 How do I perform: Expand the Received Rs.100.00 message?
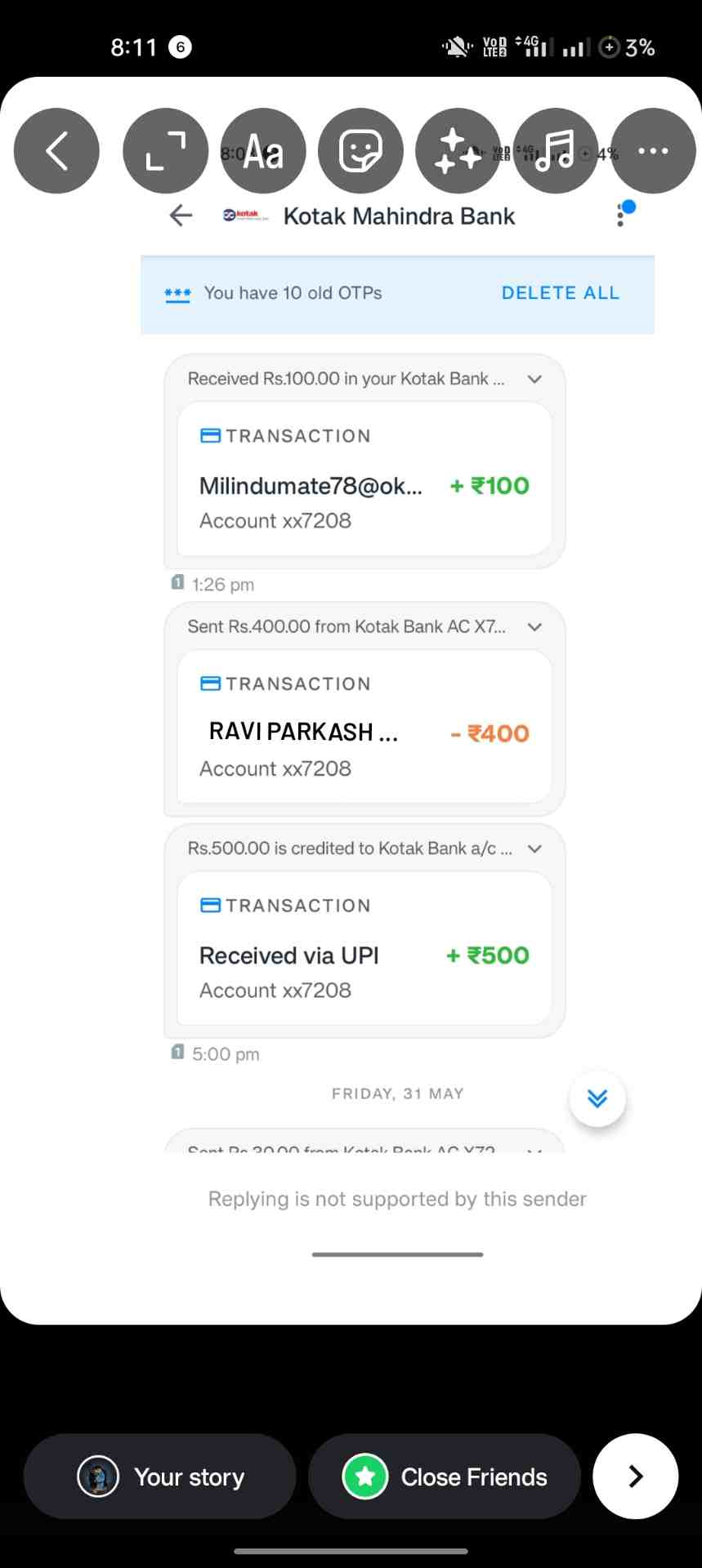coord(534,379)
